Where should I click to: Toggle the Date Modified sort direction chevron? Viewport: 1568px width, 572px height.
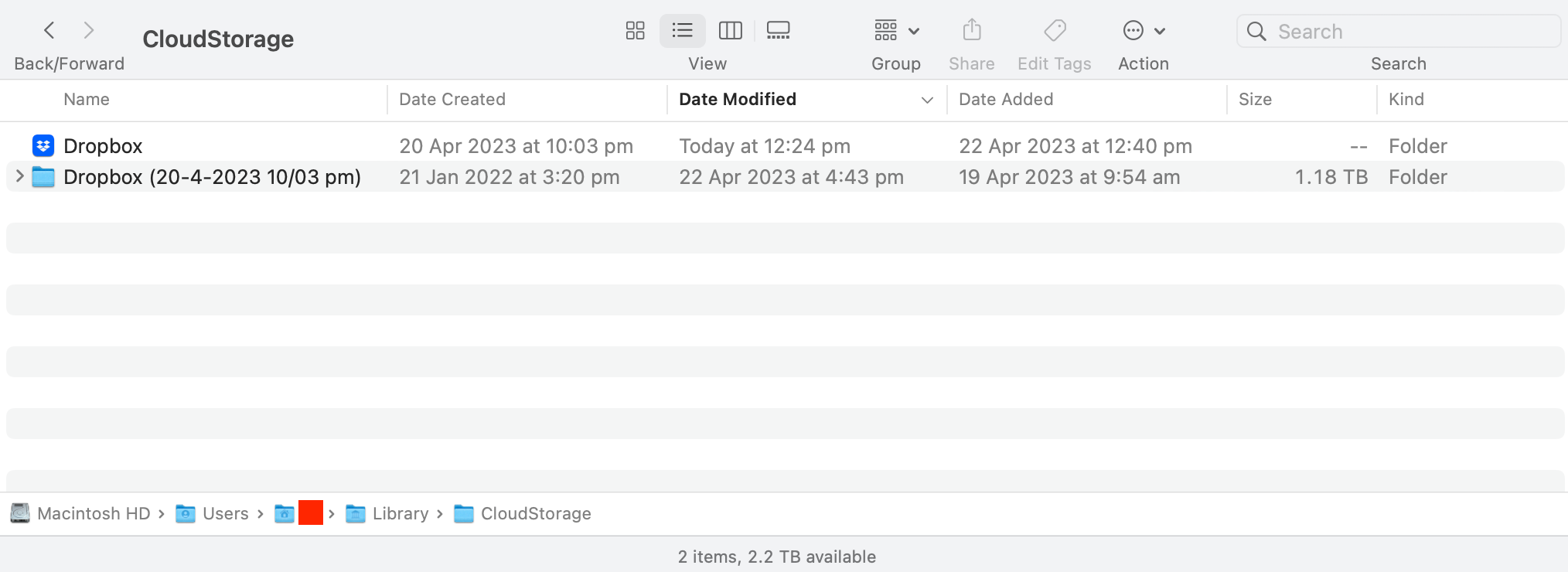[927, 100]
